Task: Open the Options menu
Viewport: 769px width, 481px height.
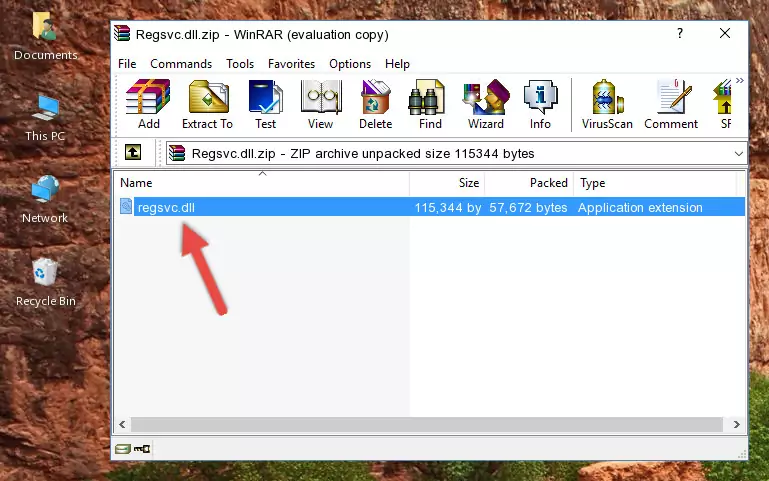Action: tap(350, 64)
